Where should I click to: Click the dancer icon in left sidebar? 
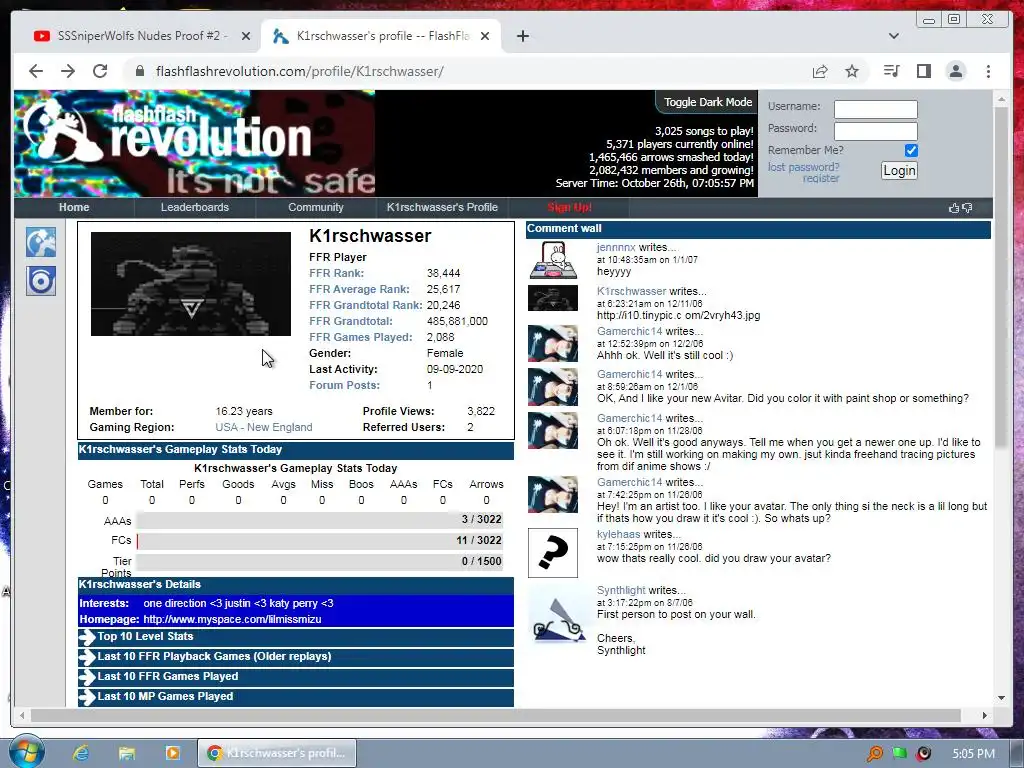[40, 242]
